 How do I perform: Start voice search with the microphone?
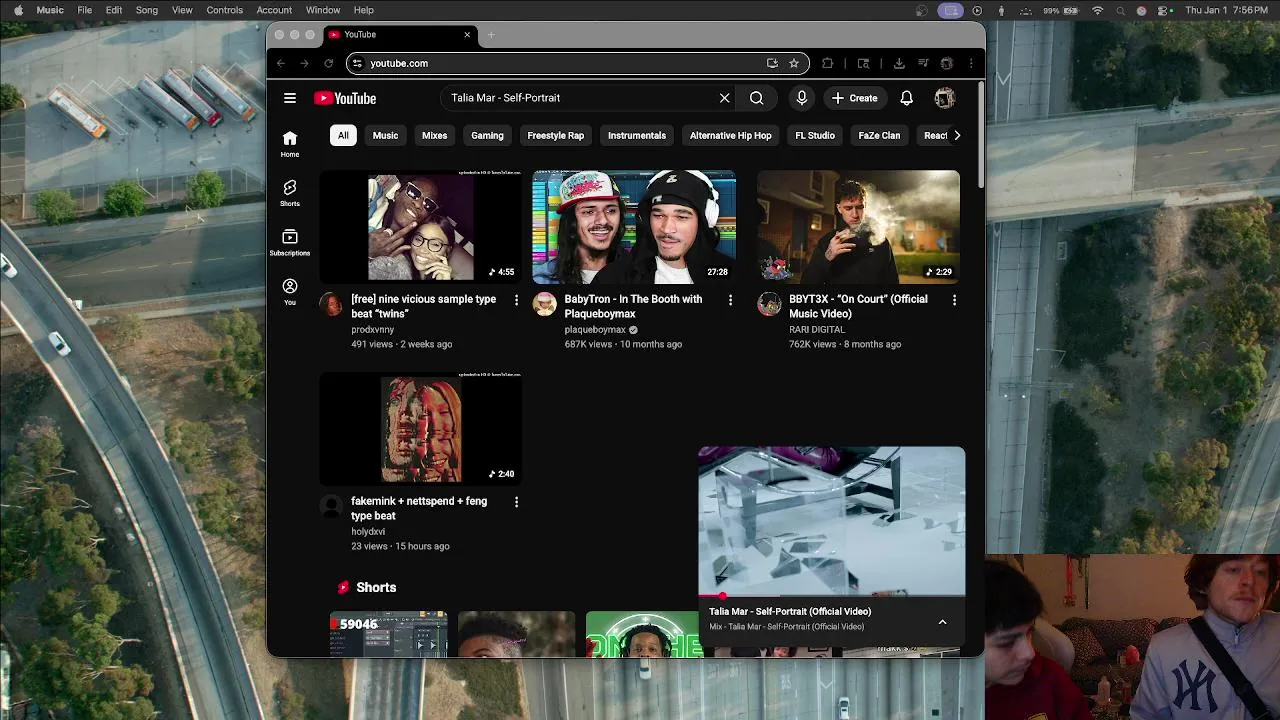801,98
